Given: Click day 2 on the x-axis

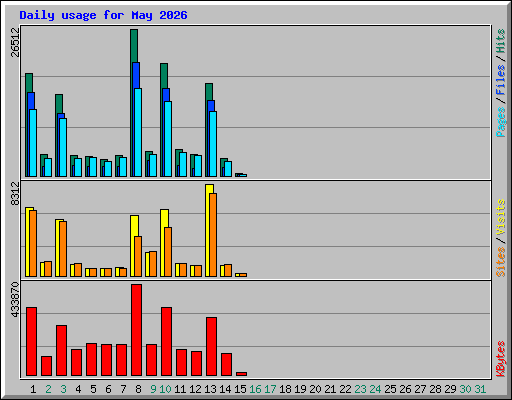Looking at the screenshot, I should pyautogui.click(x=48, y=389).
